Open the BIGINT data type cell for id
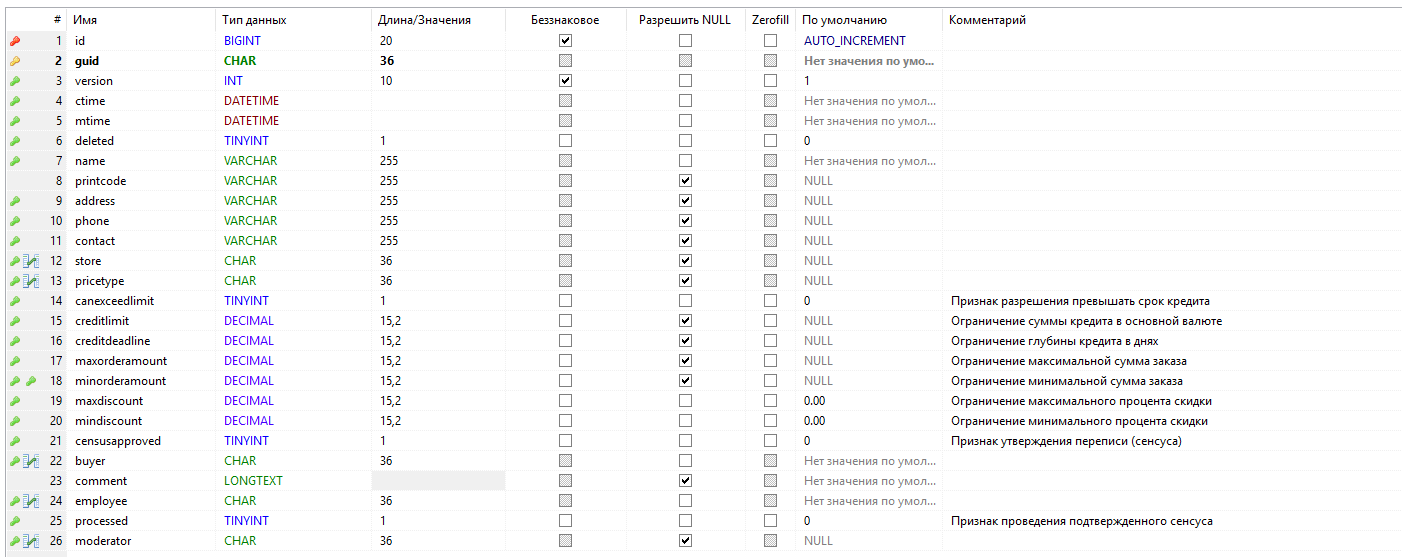Image resolution: width=1402 pixels, height=557 pixels. pos(242,41)
